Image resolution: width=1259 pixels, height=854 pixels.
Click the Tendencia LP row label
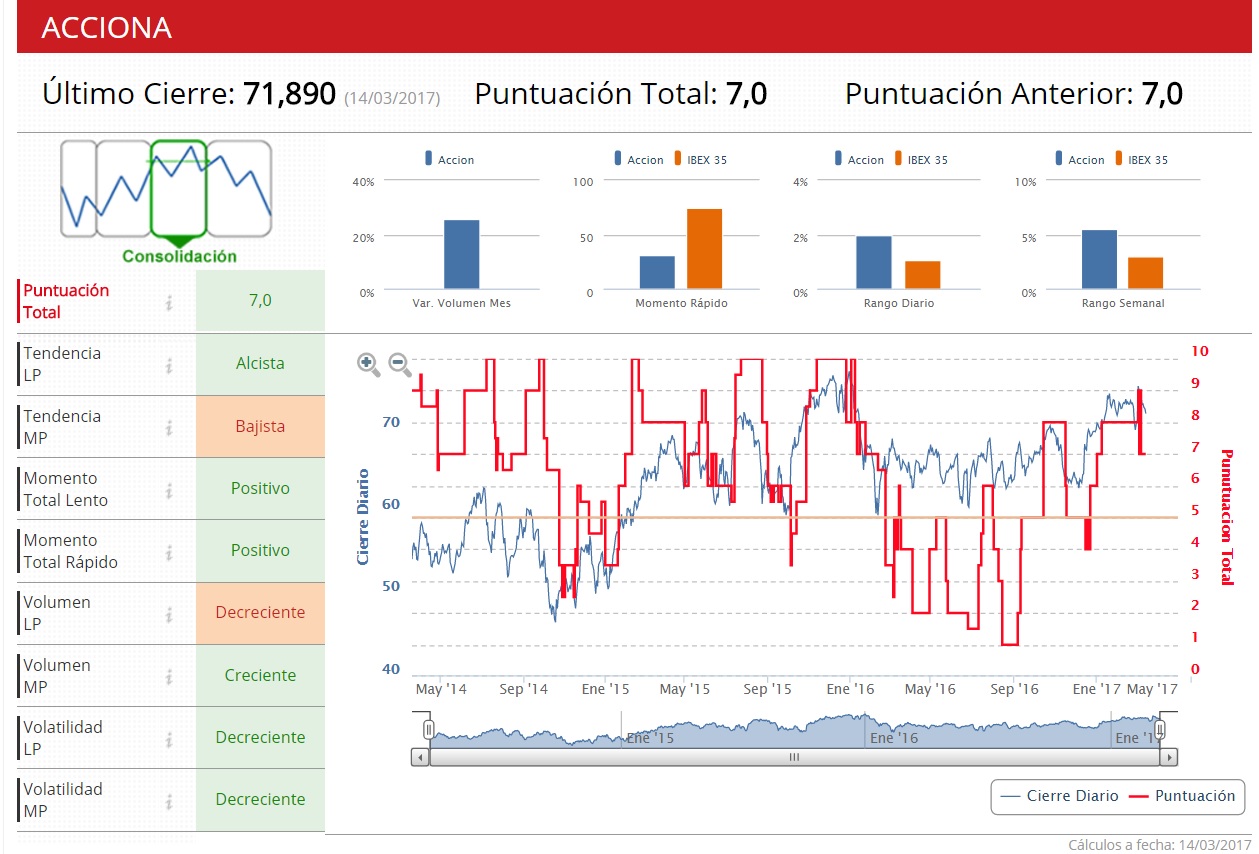[x=62, y=364]
